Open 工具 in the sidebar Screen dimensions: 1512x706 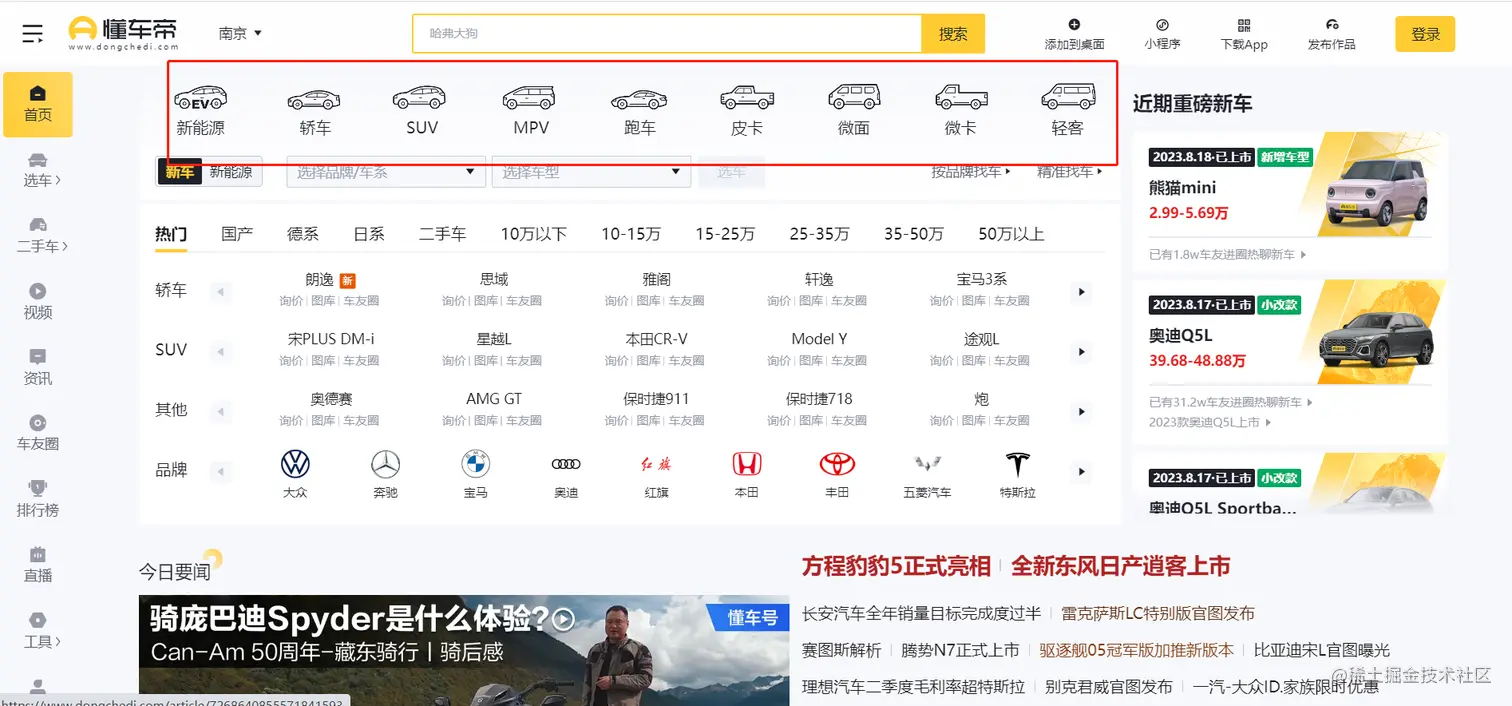click(38, 631)
